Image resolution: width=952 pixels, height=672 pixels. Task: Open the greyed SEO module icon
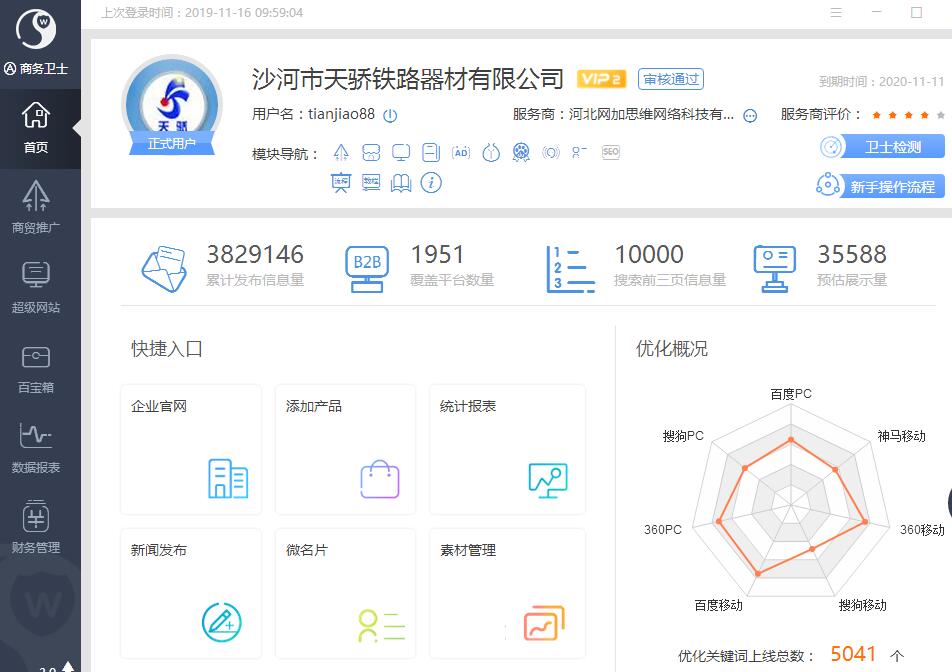(x=610, y=152)
